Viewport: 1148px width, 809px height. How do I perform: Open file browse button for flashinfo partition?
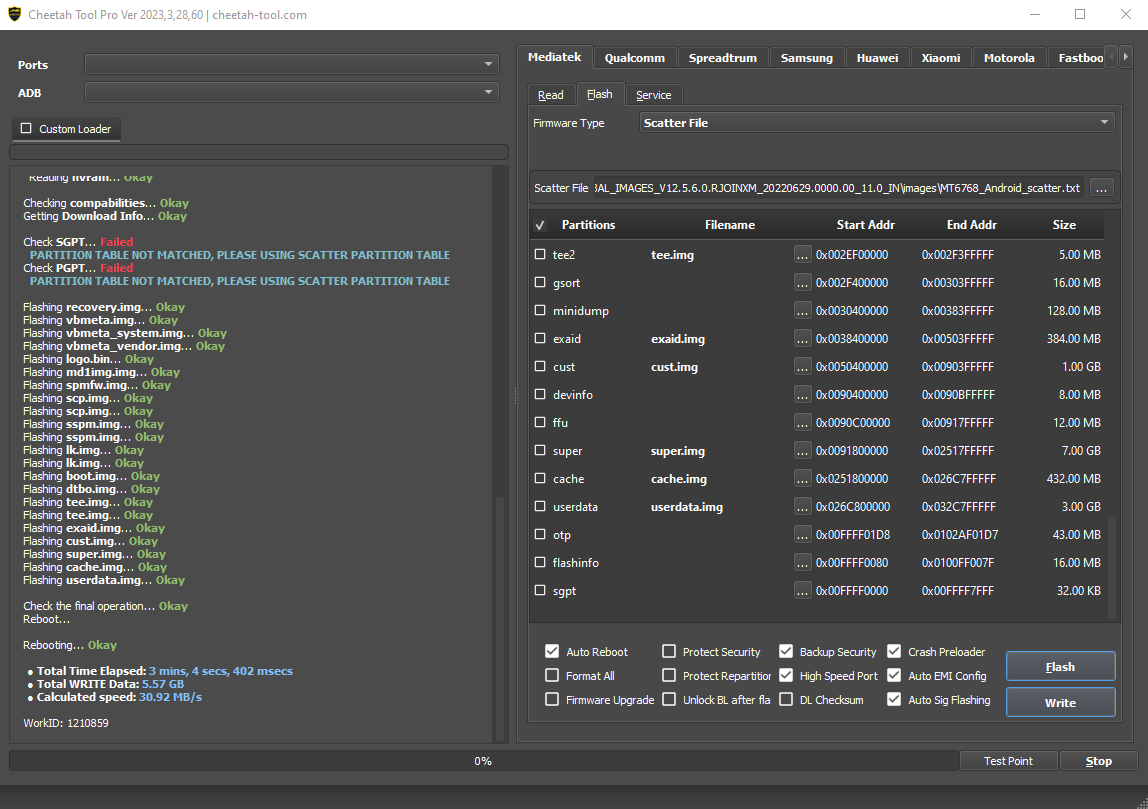(802, 563)
